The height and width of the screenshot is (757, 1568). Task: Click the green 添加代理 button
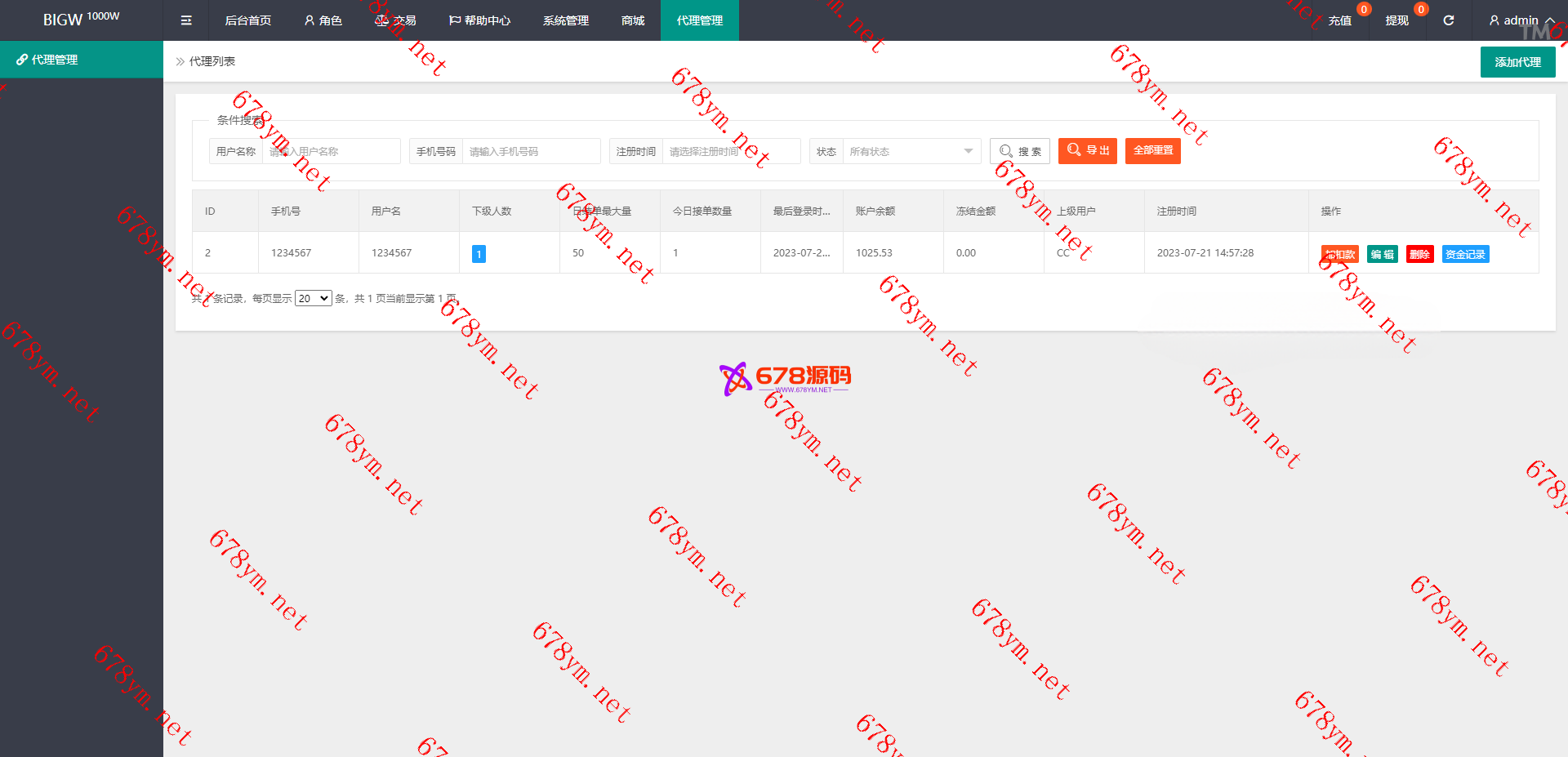[x=1517, y=62]
